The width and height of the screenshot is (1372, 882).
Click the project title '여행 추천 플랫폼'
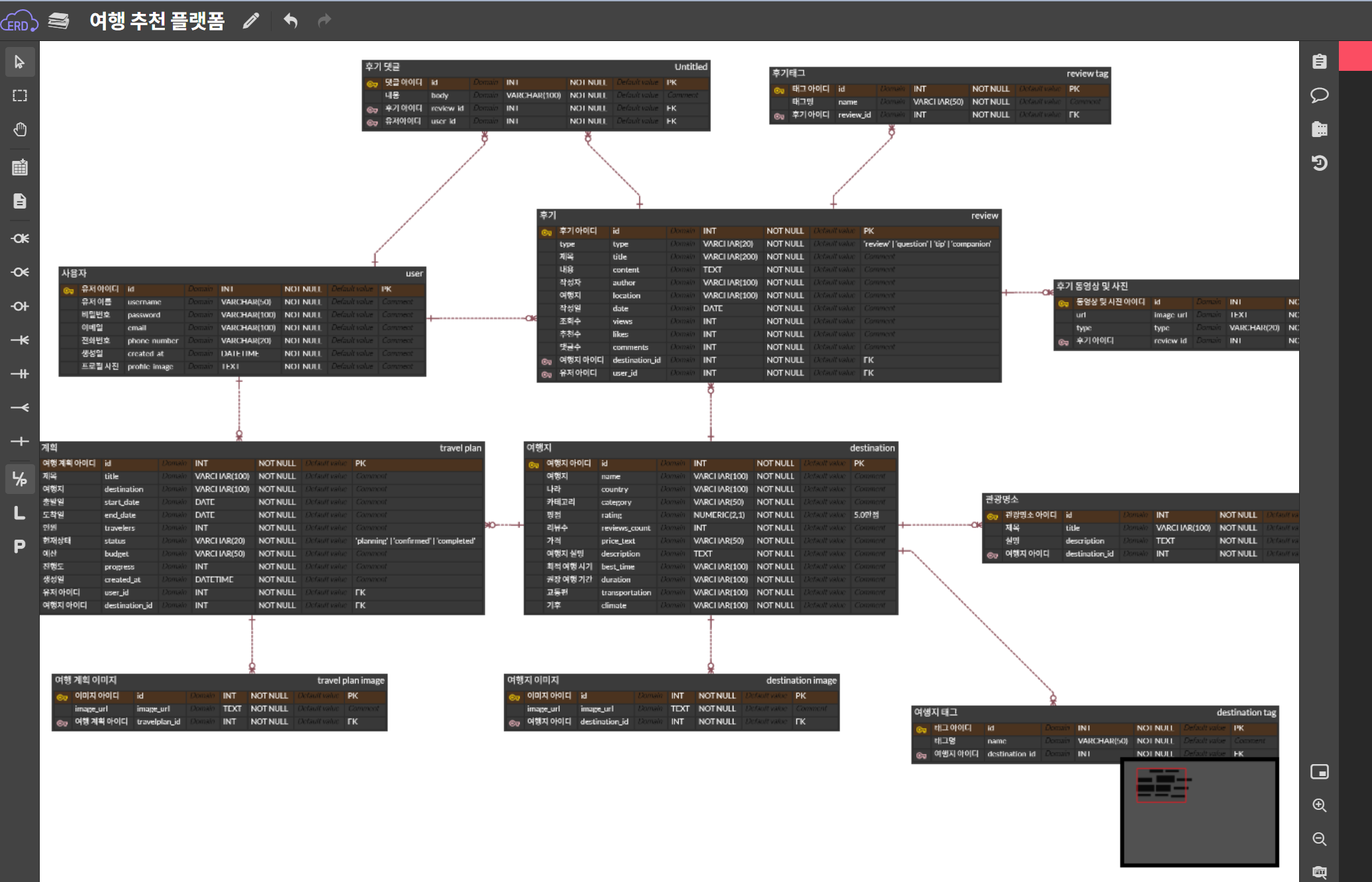[x=157, y=21]
